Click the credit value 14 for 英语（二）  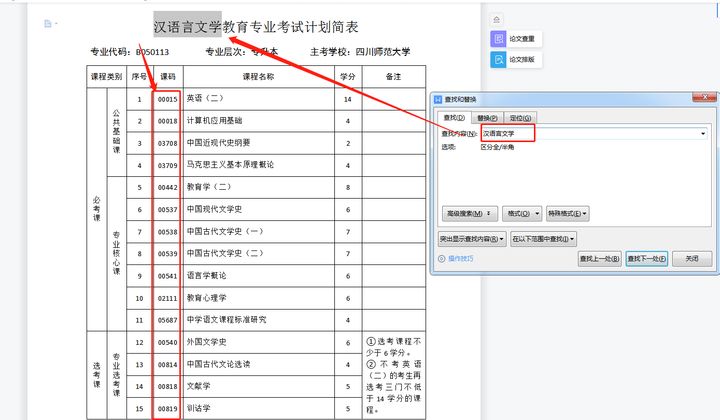pyautogui.click(x=348, y=99)
